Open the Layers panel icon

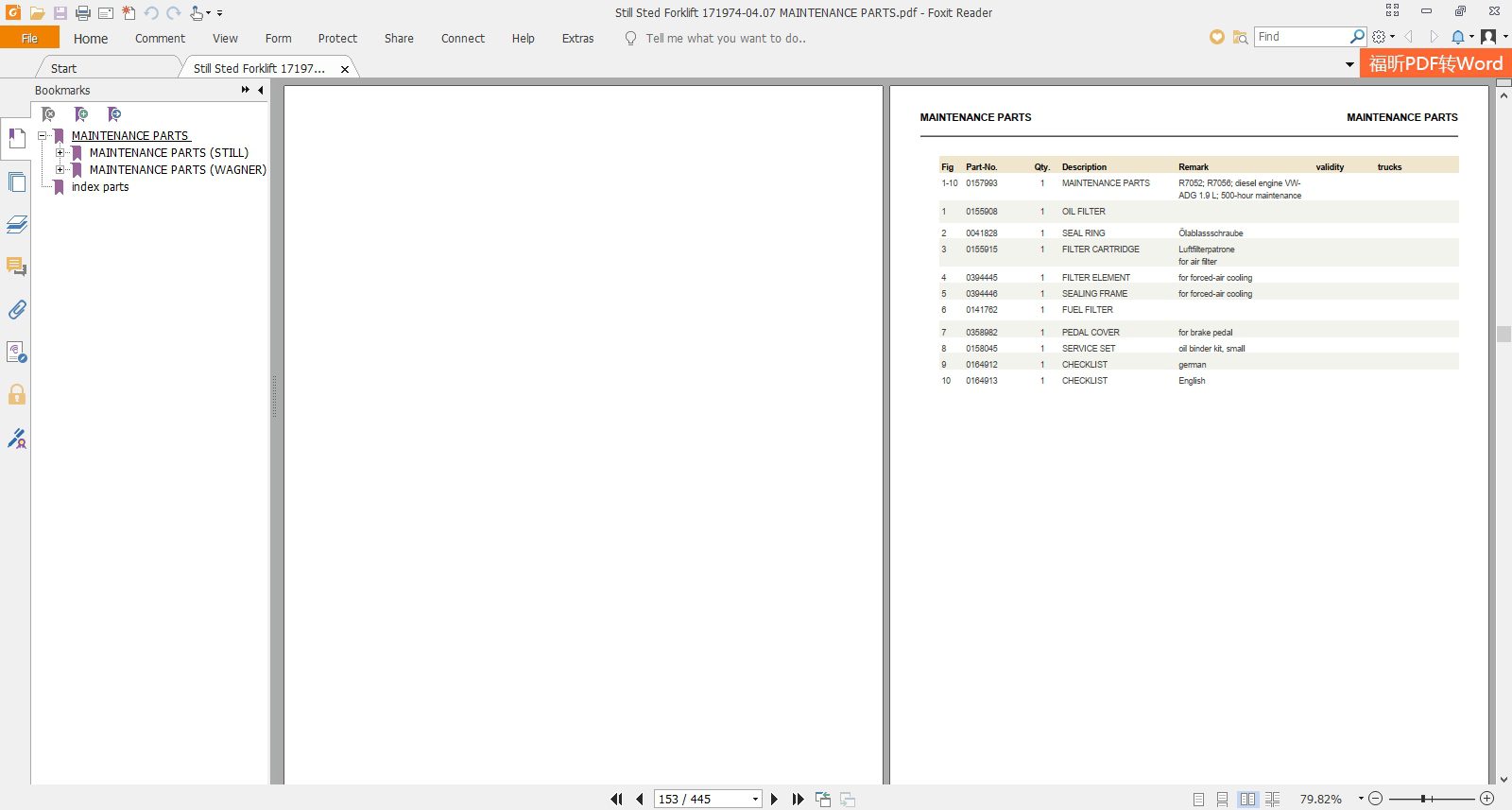[x=16, y=224]
